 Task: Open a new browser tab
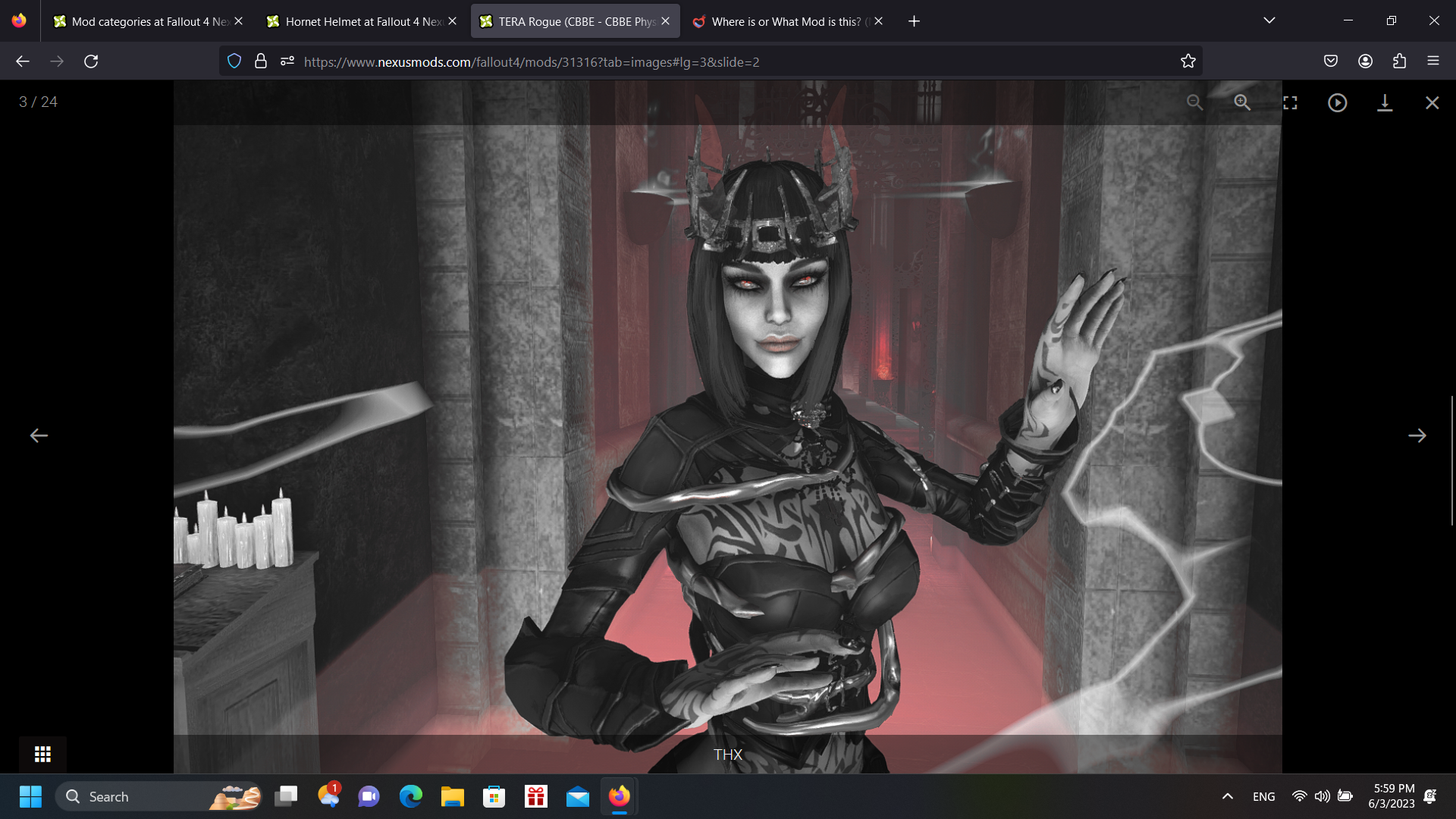pyautogui.click(x=914, y=21)
